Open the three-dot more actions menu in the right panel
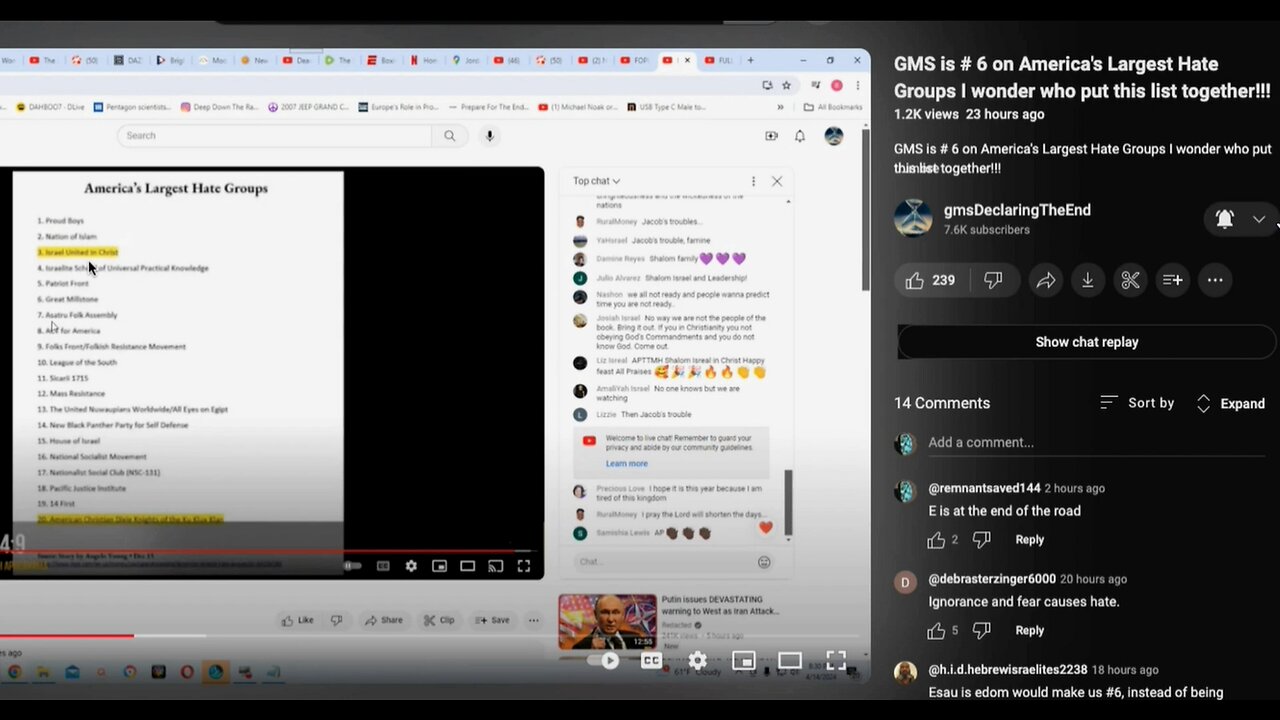This screenshot has width=1280, height=720. pyautogui.click(x=1215, y=281)
